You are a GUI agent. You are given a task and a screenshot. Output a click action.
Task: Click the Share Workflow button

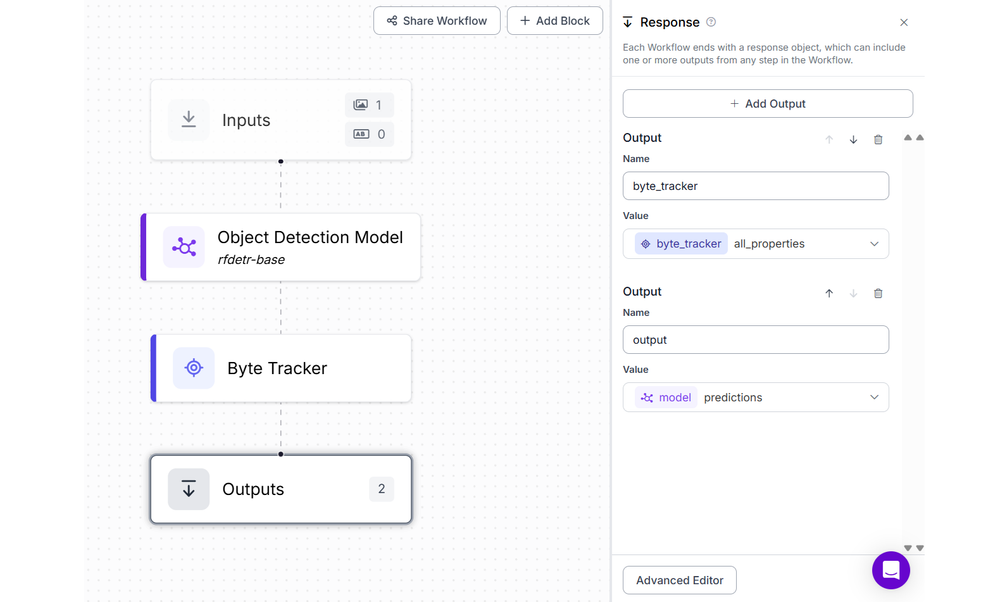coord(437,21)
